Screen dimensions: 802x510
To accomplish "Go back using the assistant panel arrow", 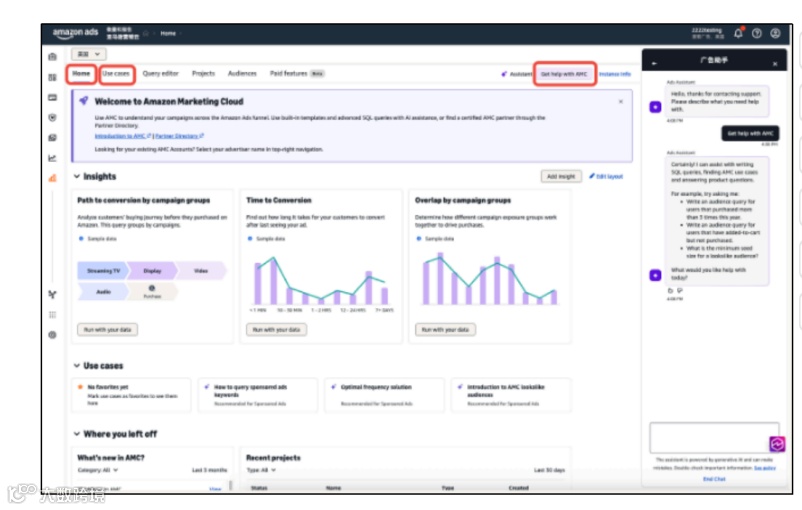I will [654, 63].
